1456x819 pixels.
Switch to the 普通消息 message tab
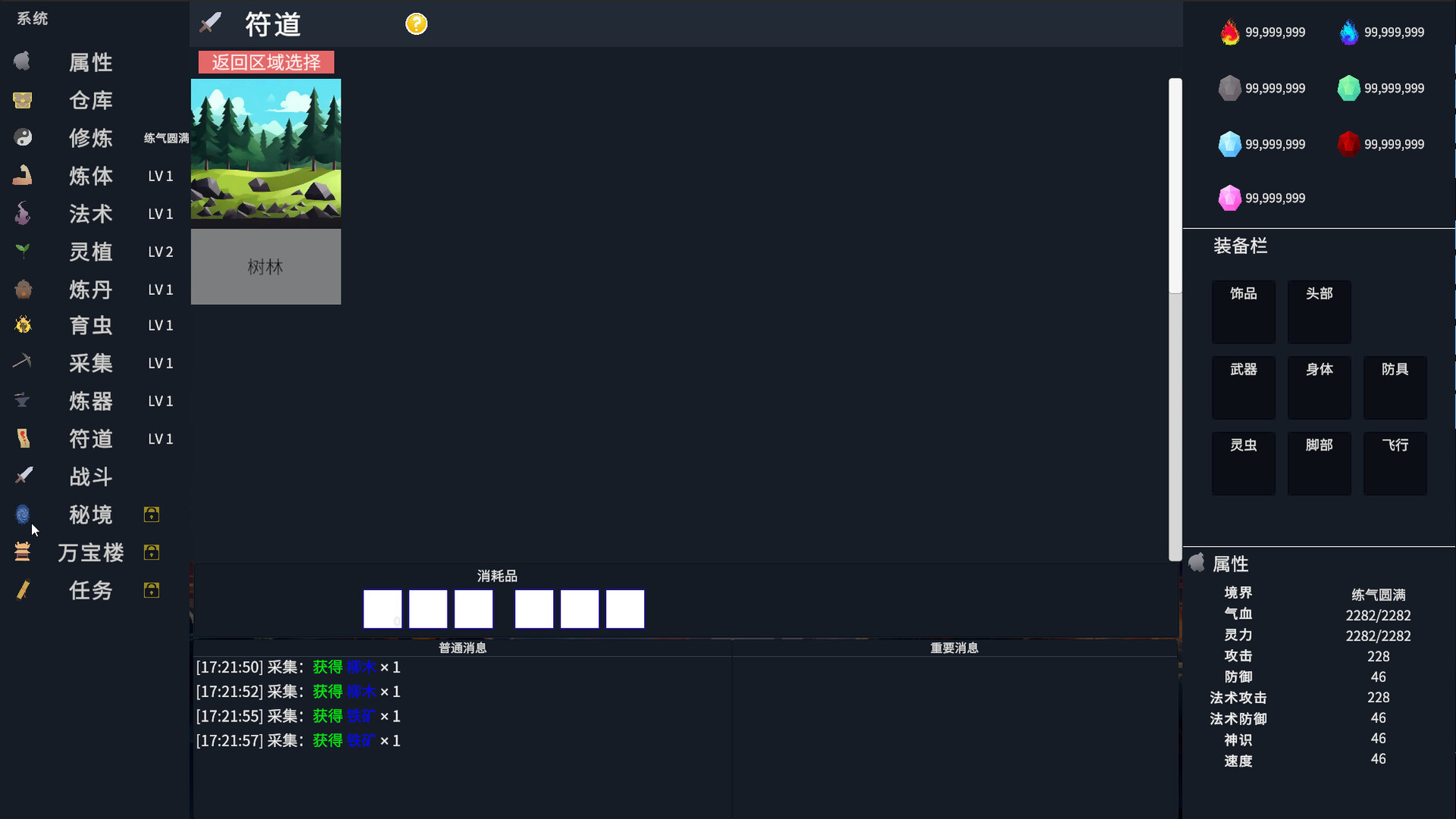click(462, 648)
